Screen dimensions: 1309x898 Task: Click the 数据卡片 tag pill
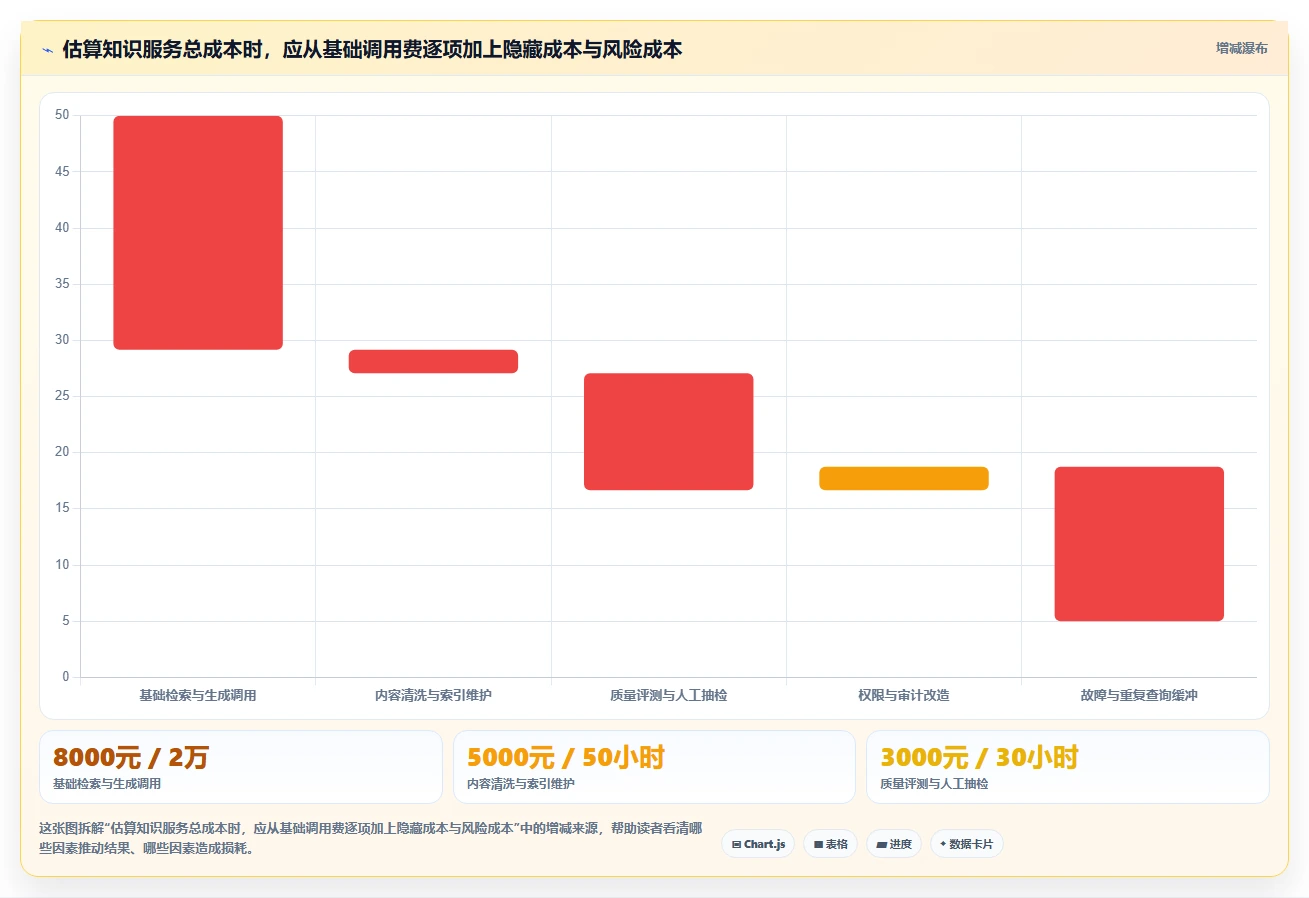tap(966, 844)
